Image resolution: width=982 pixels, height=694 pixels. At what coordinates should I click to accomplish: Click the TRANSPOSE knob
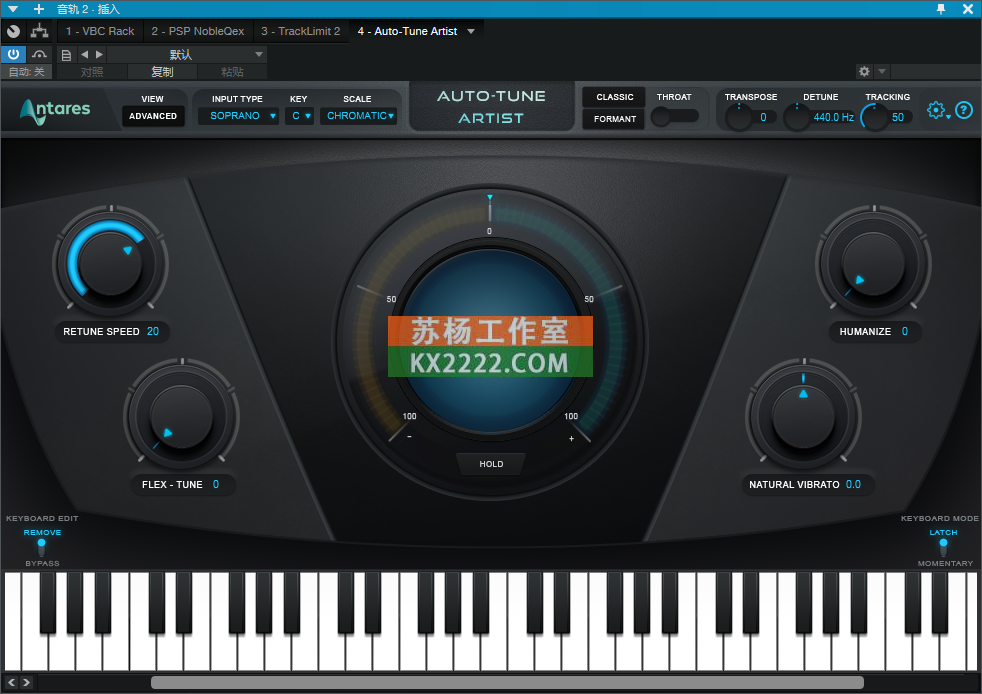click(738, 117)
